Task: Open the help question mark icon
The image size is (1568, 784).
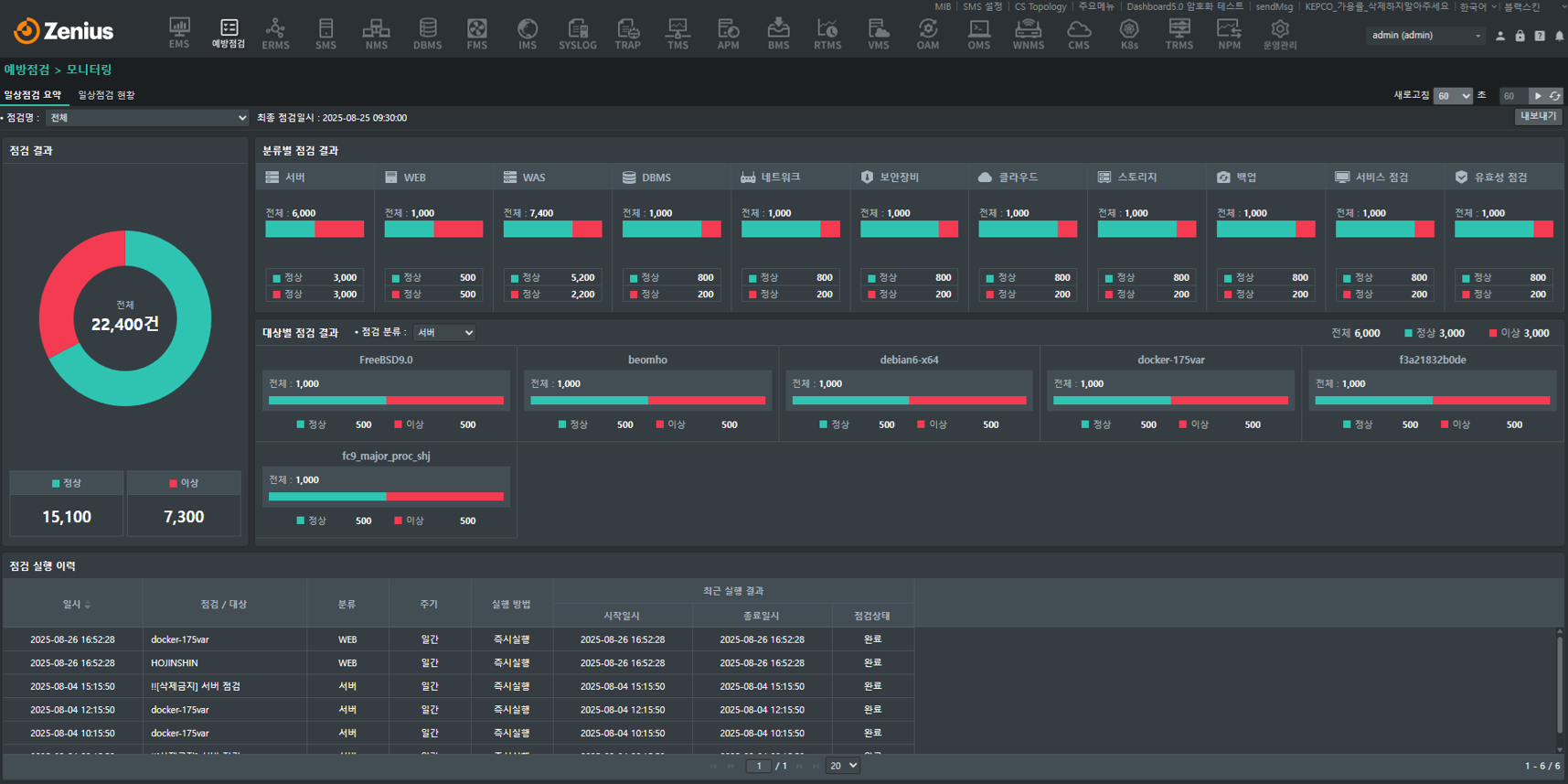Action: 1540,37
